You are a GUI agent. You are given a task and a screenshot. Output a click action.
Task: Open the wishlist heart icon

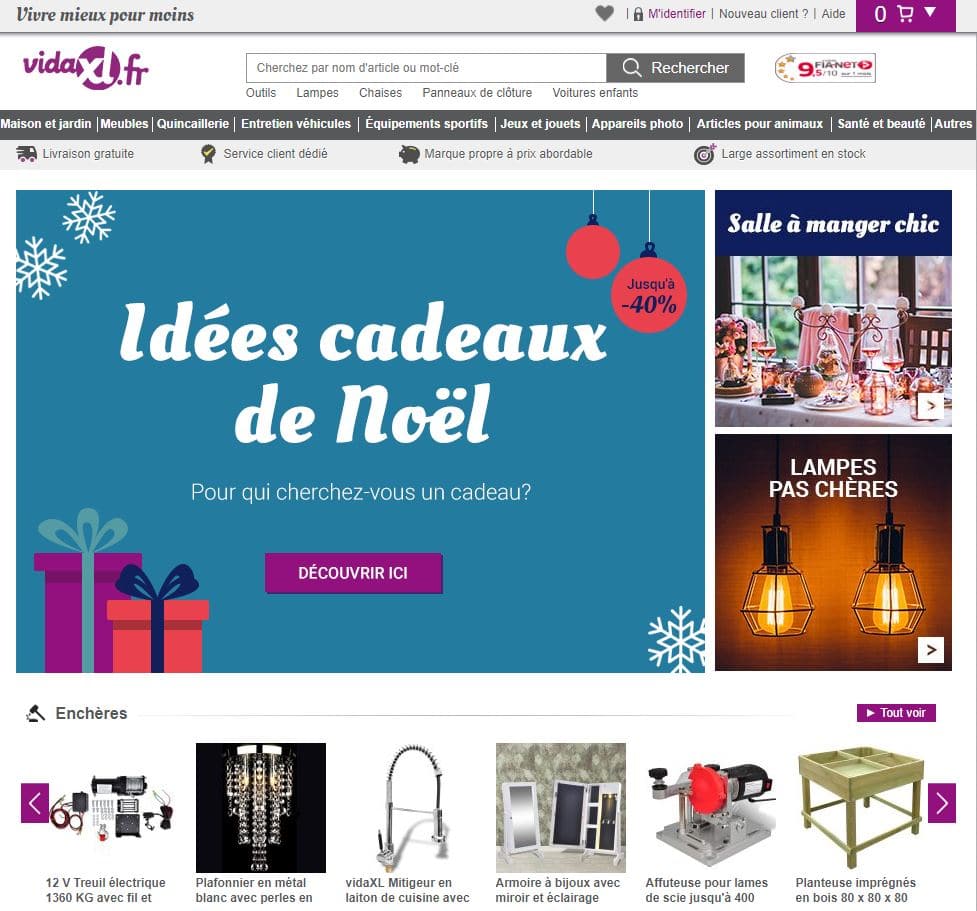(x=604, y=13)
